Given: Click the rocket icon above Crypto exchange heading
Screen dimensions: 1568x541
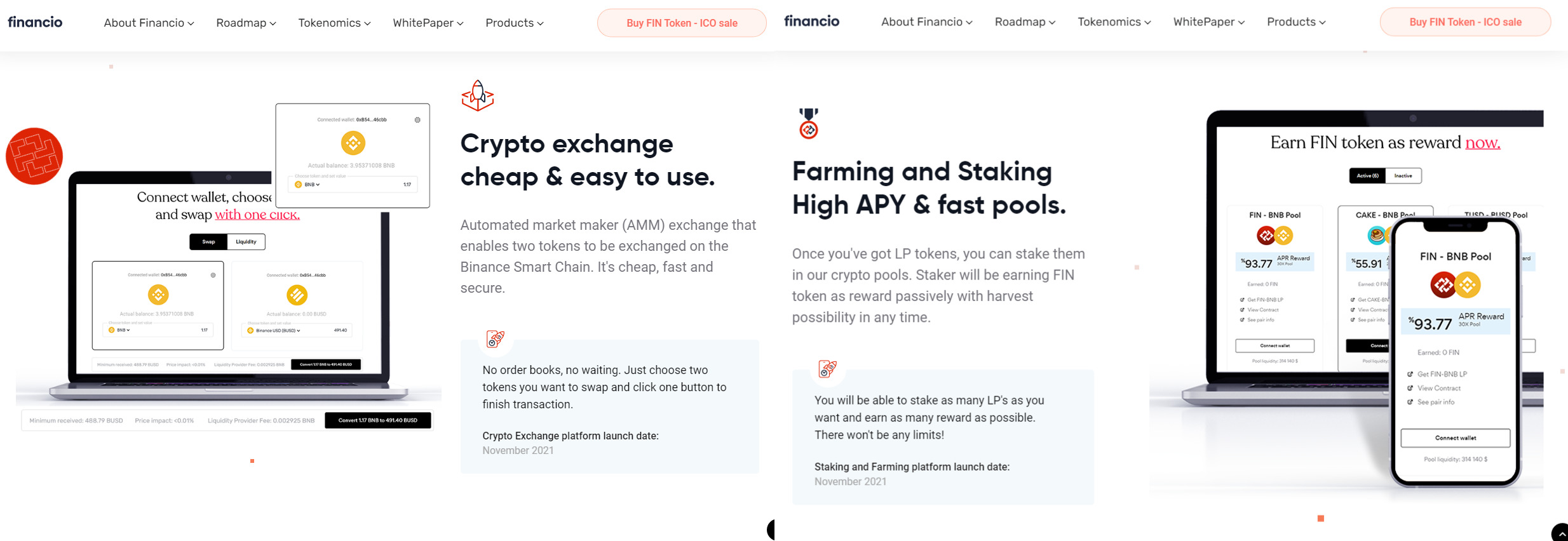Looking at the screenshot, I should coord(478,96).
